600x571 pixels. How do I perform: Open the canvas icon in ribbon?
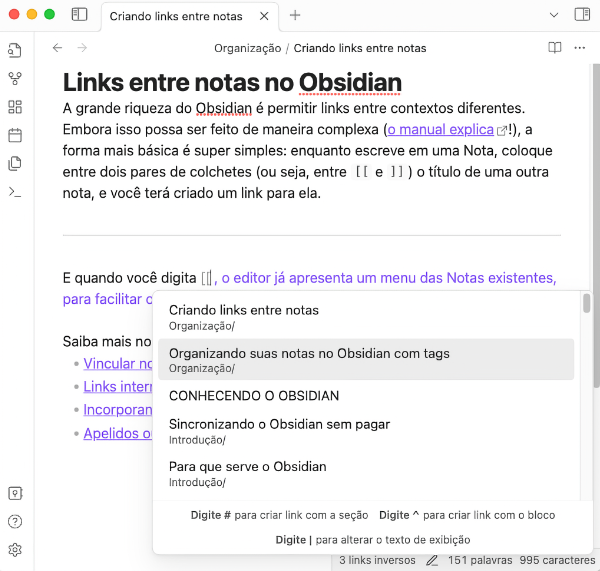pyautogui.click(x=15, y=107)
